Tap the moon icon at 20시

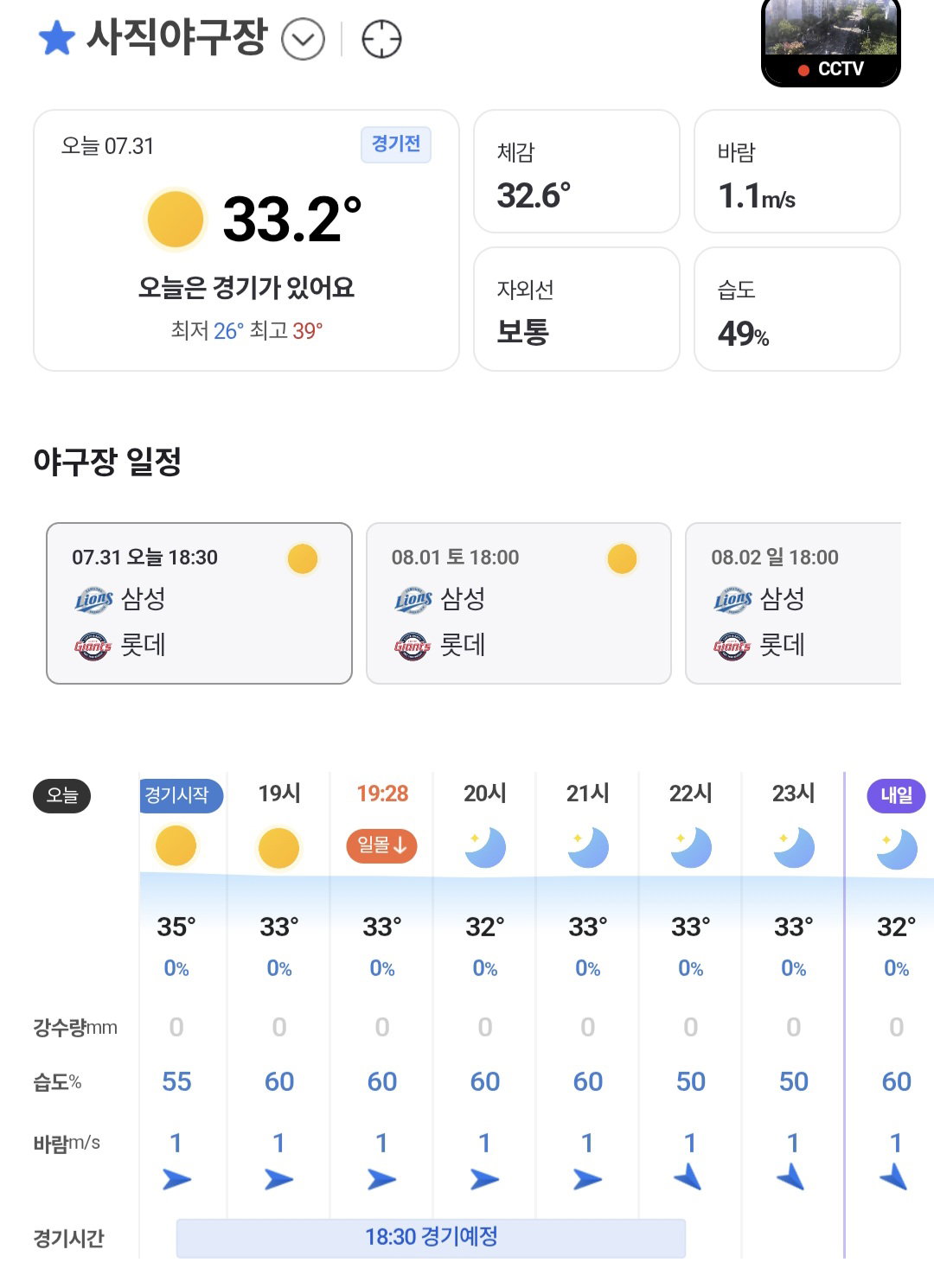[484, 848]
